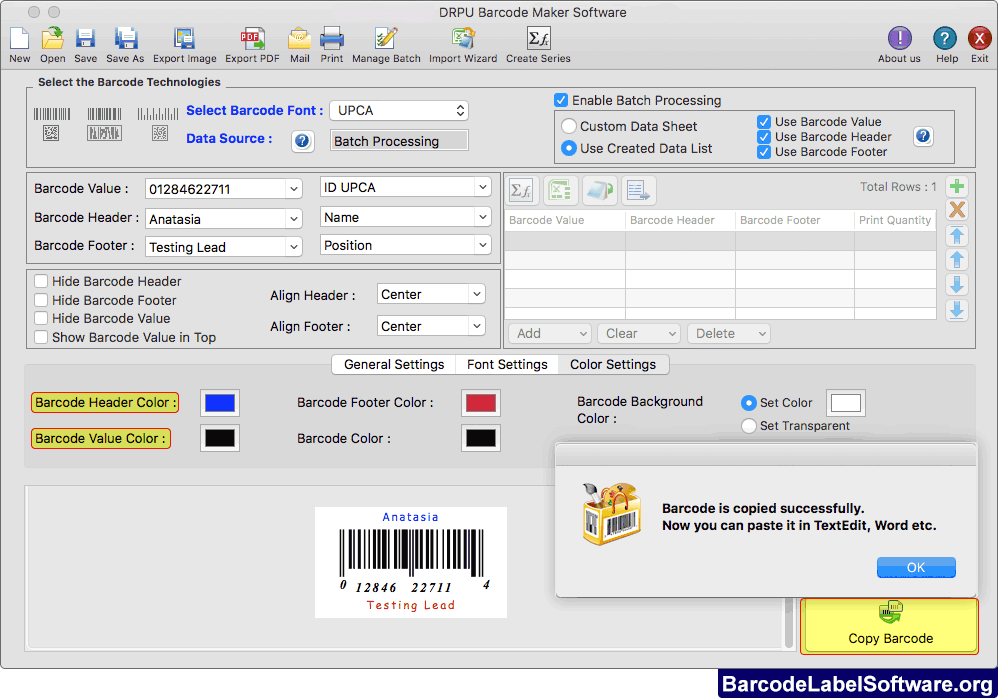Open the Select Barcode Font dropdown

[399, 110]
